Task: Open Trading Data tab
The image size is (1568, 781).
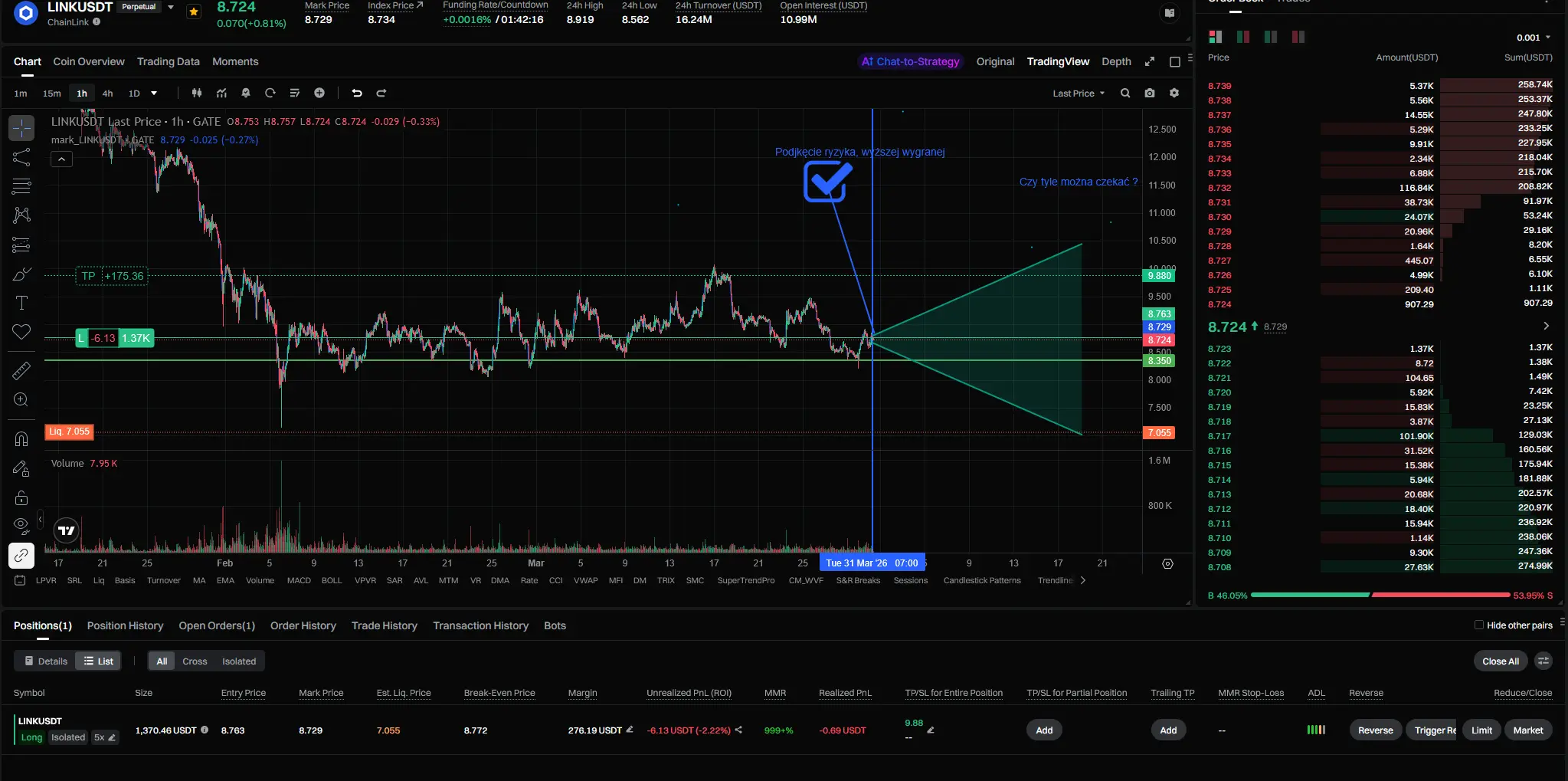Action: coord(168,61)
